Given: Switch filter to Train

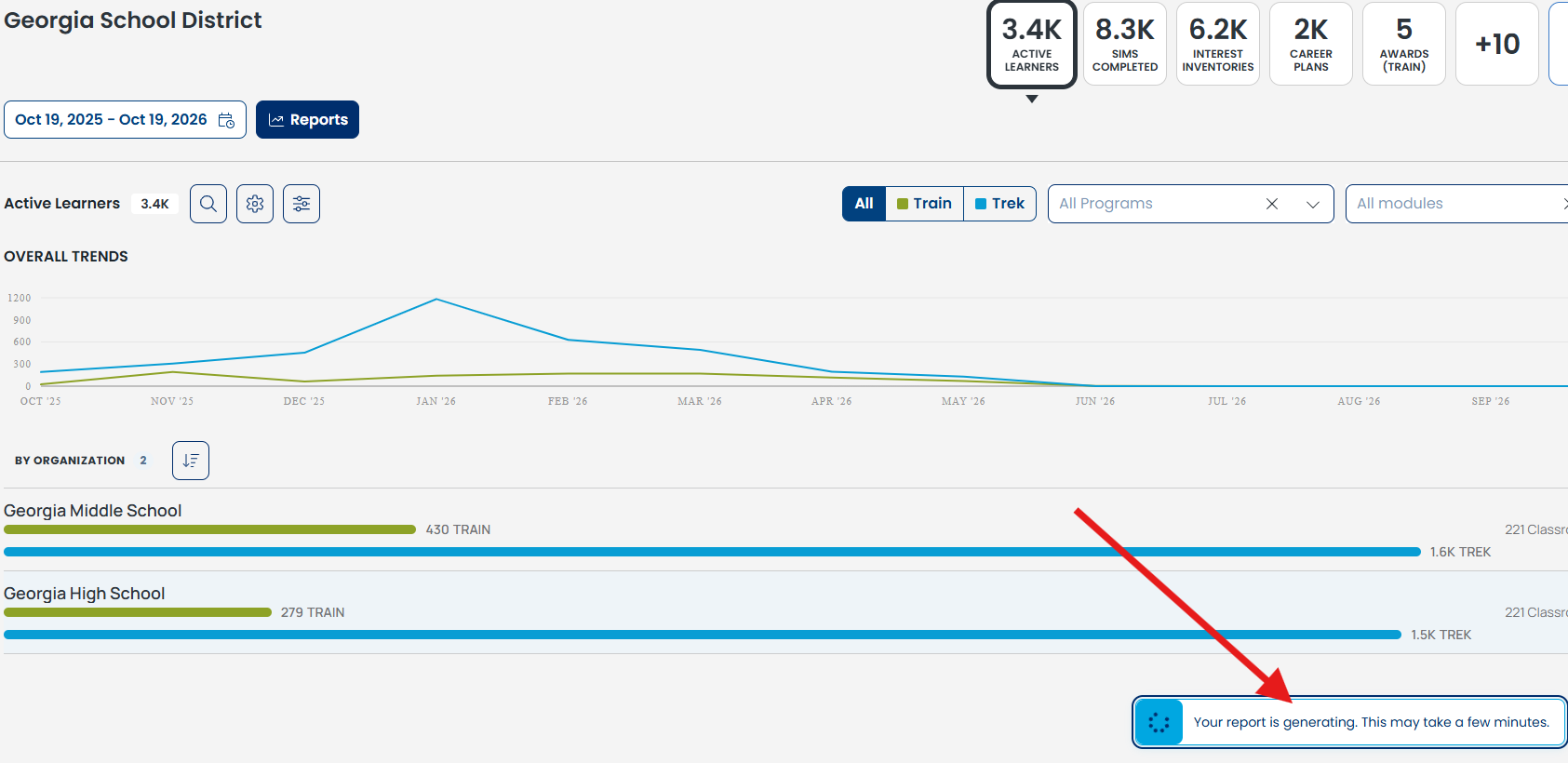Looking at the screenshot, I should tap(924, 204).
